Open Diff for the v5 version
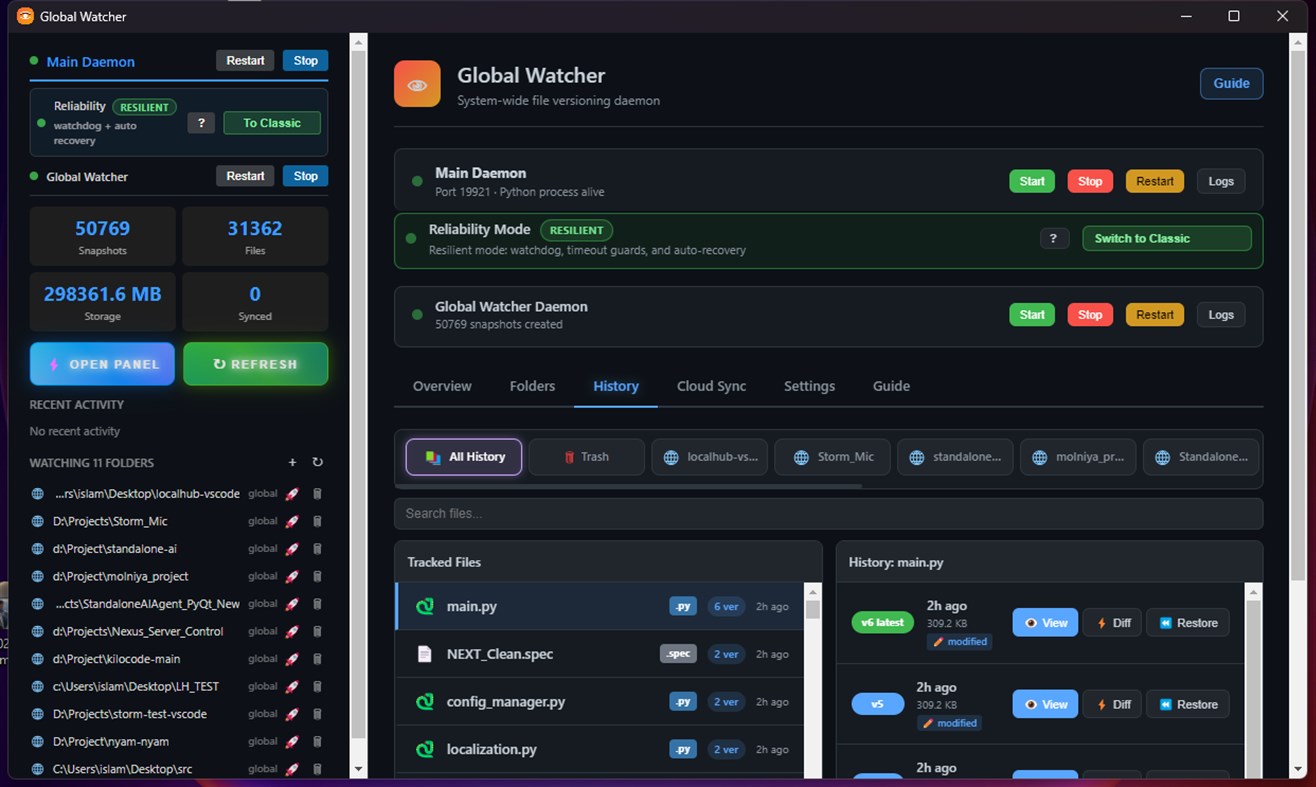 pos(1112,704)
